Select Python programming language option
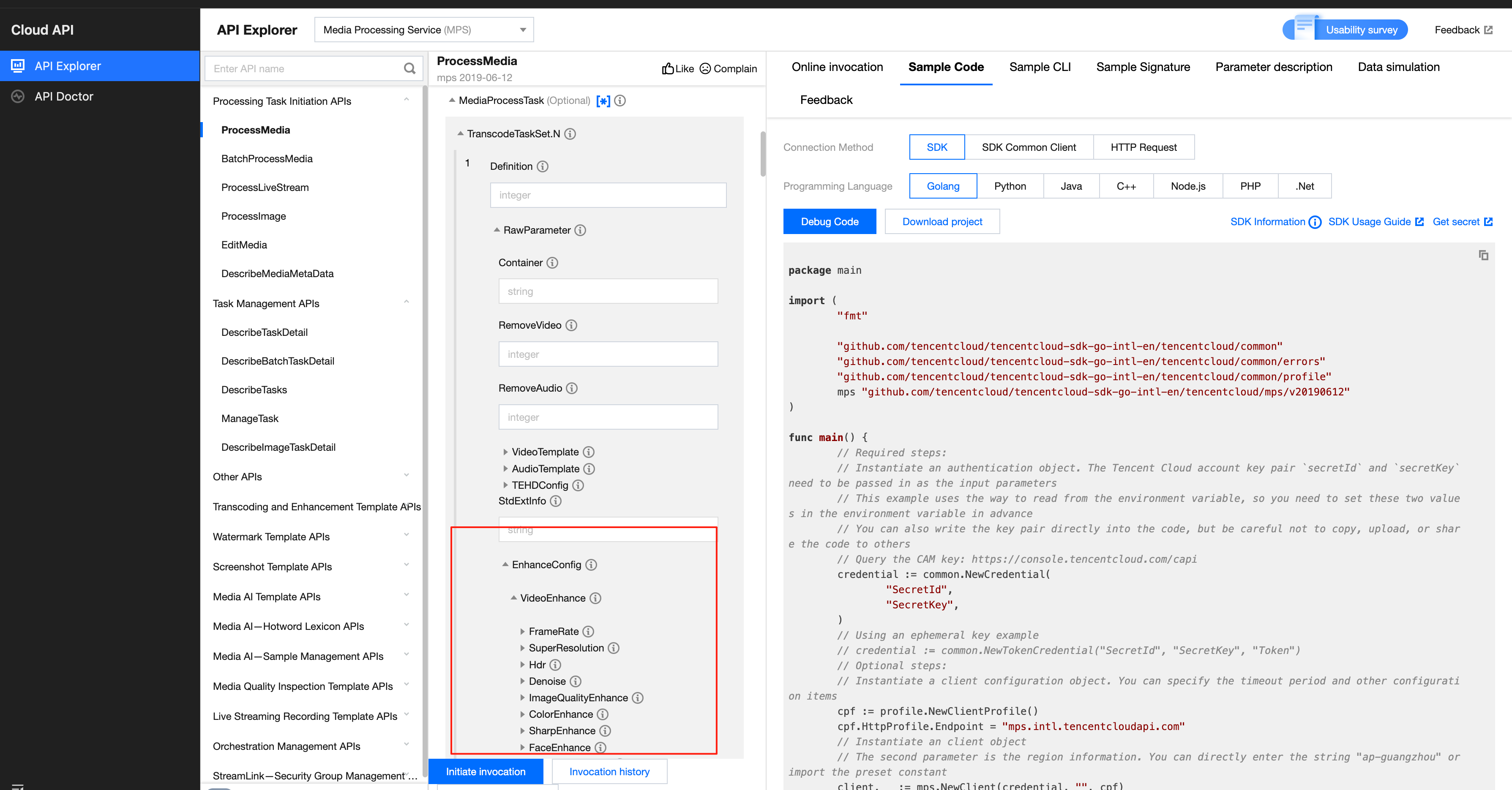This screenshot has height=790, width=1512. coord(1010,186)
